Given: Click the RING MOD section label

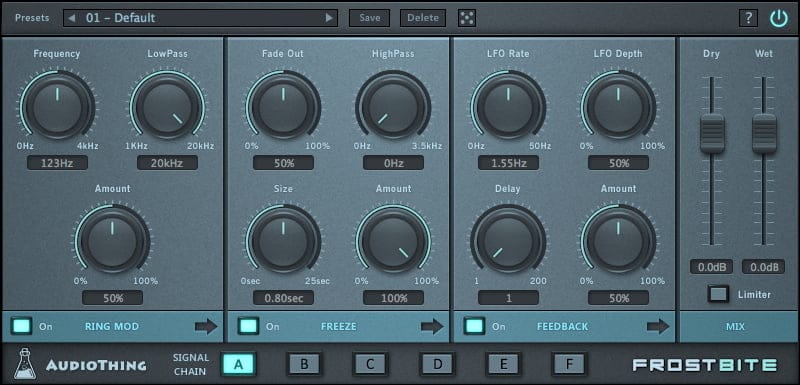Looking at the screenshot, I should (x=112, y=326).
